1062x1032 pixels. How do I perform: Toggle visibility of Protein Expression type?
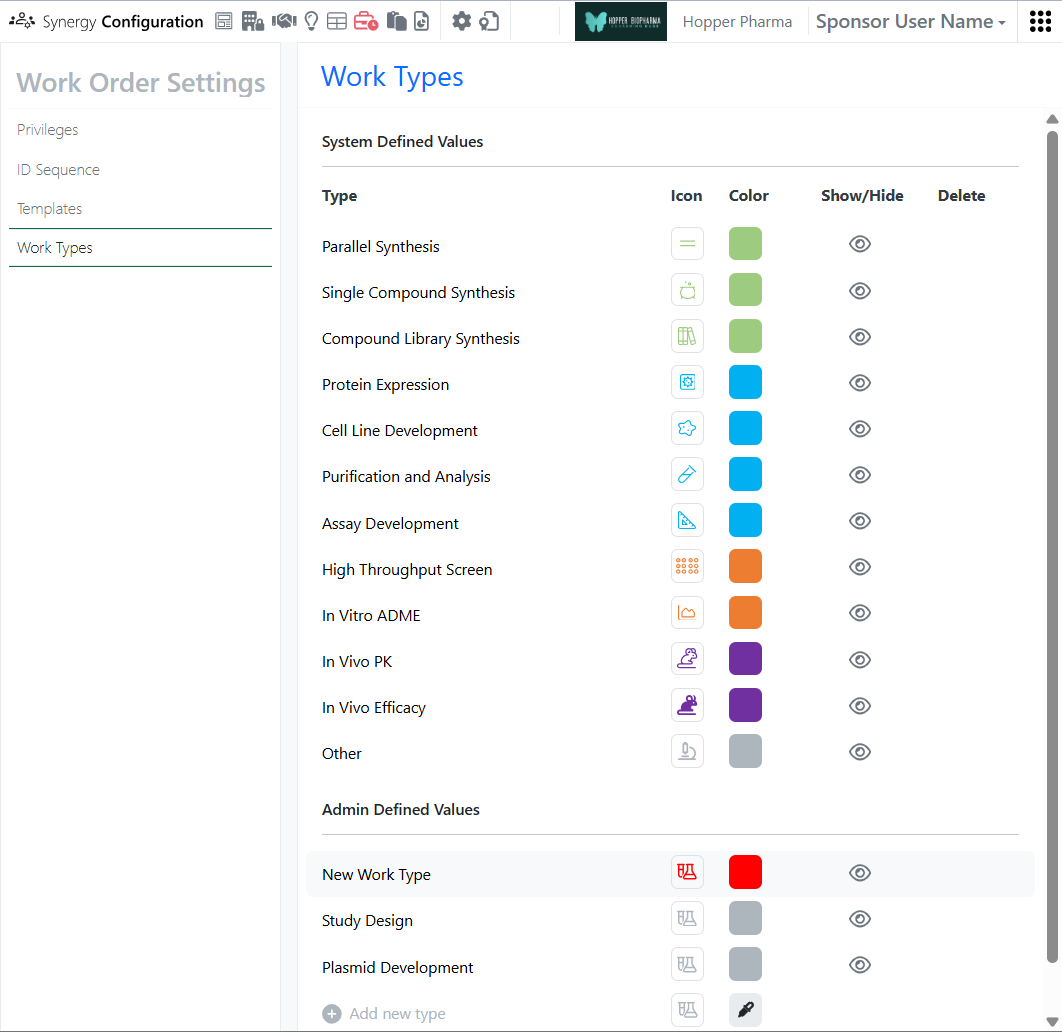(x=859, y=383)
